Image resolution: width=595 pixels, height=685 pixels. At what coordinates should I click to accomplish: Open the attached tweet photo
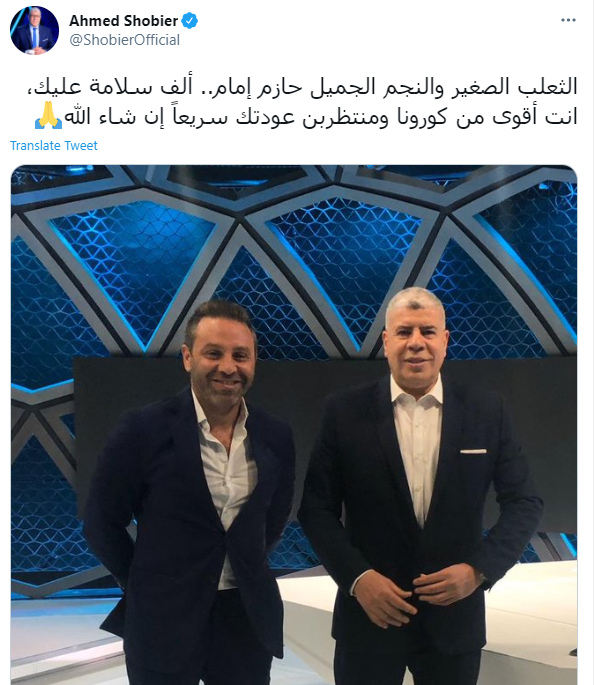294,425
